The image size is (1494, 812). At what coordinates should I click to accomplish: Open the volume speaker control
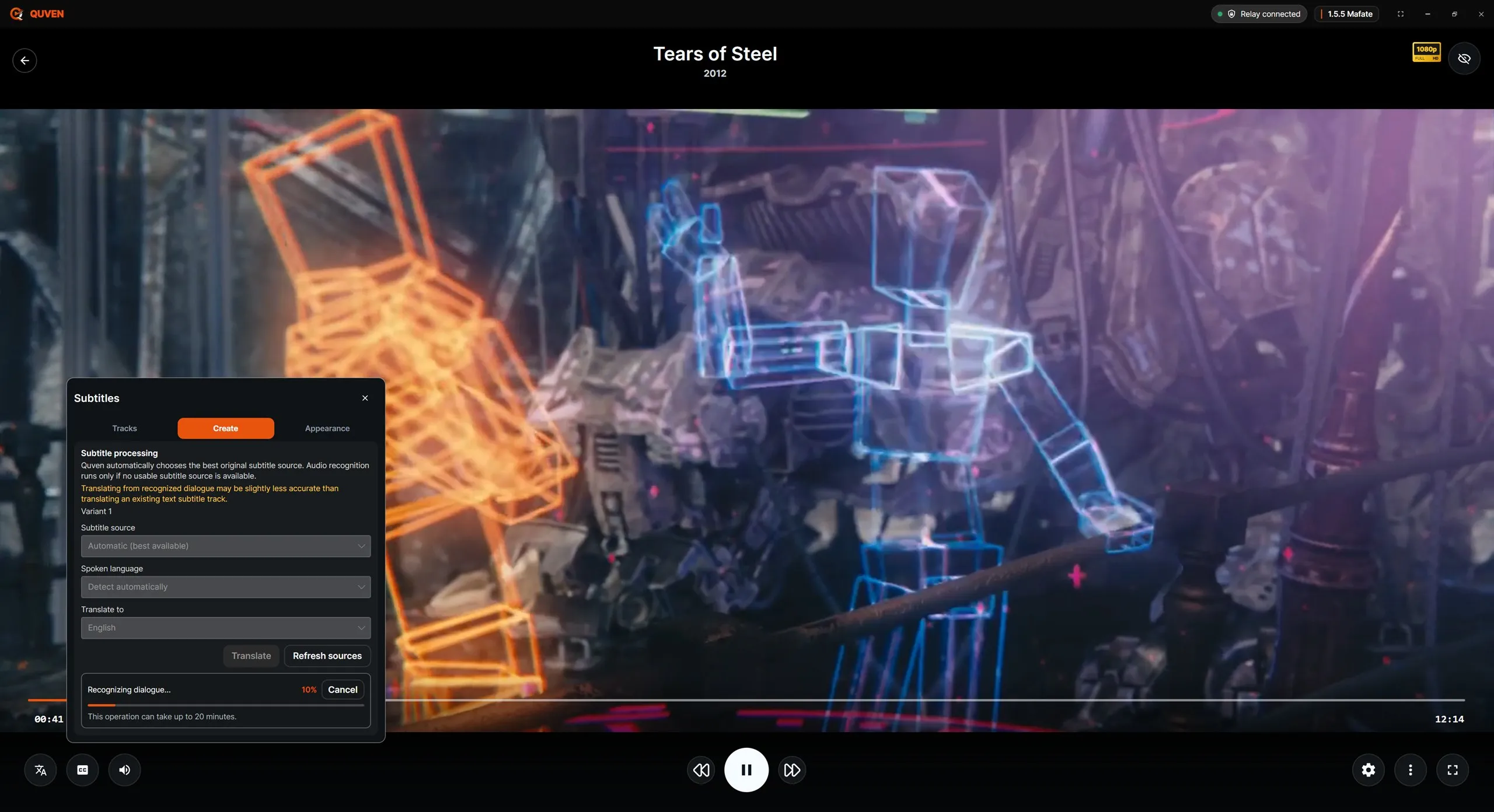pos(124,770)
